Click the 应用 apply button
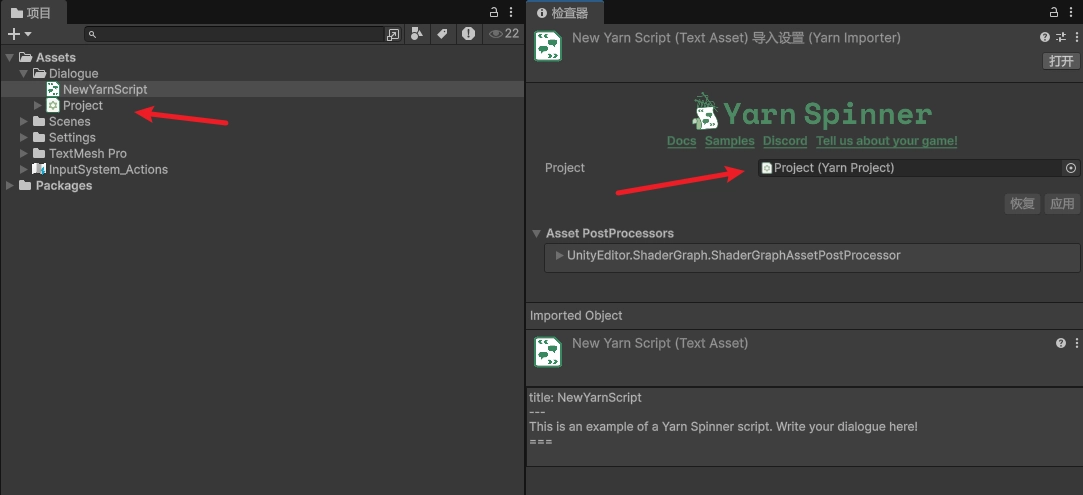The width and height of the screenshot is (1083, 495). [x=1062, y=204]
